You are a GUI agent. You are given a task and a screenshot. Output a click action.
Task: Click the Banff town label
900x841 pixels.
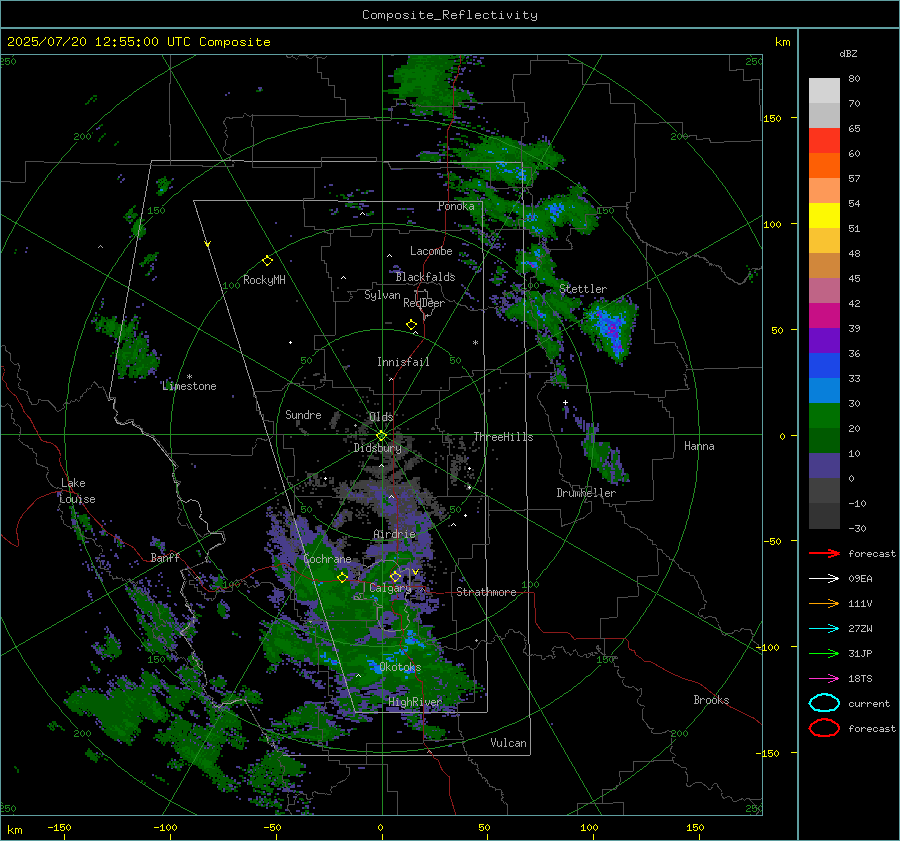(165, 558)
